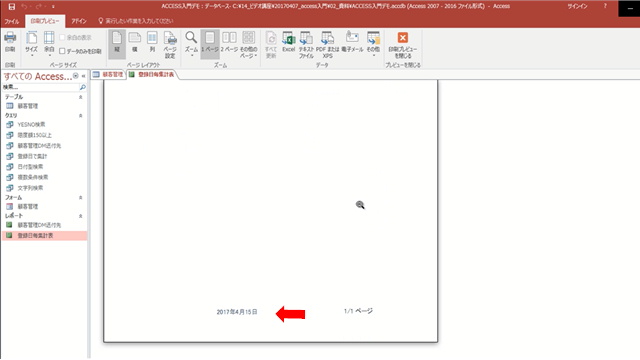Click the 検索 search box in navigation pane
640x360 pixels.
click(x=41, y=87)
